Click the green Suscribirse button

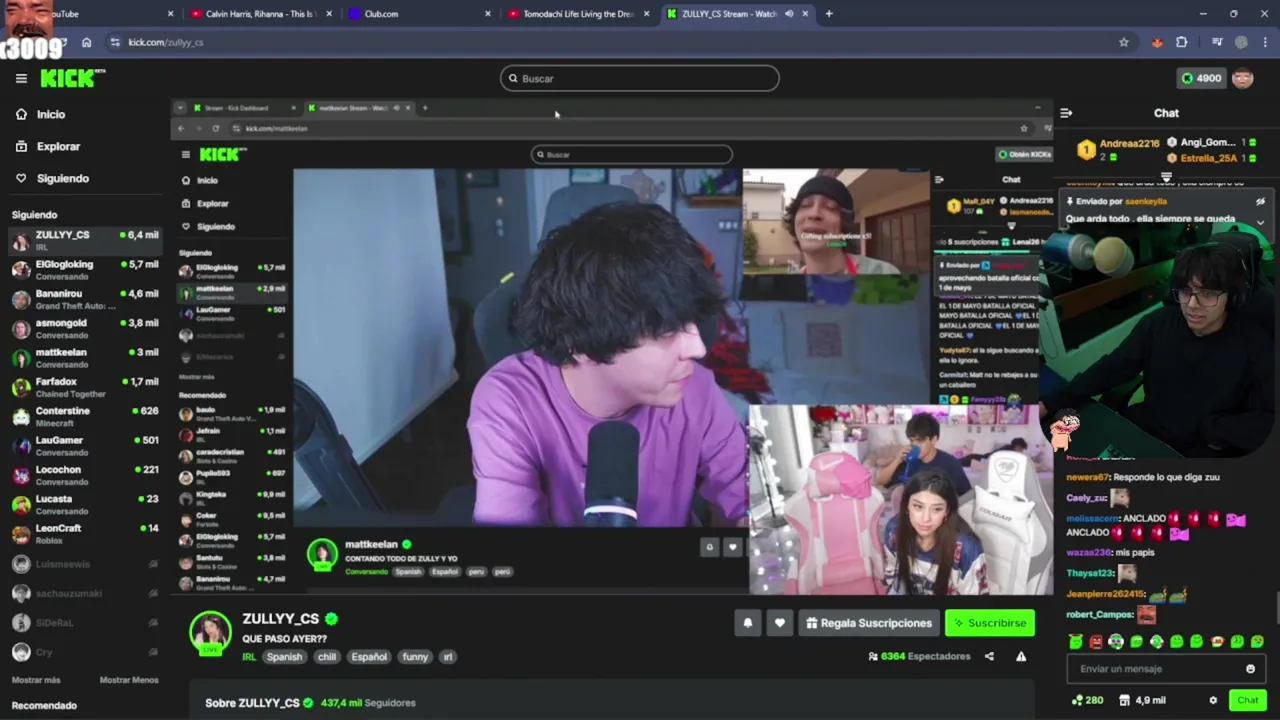990,623
